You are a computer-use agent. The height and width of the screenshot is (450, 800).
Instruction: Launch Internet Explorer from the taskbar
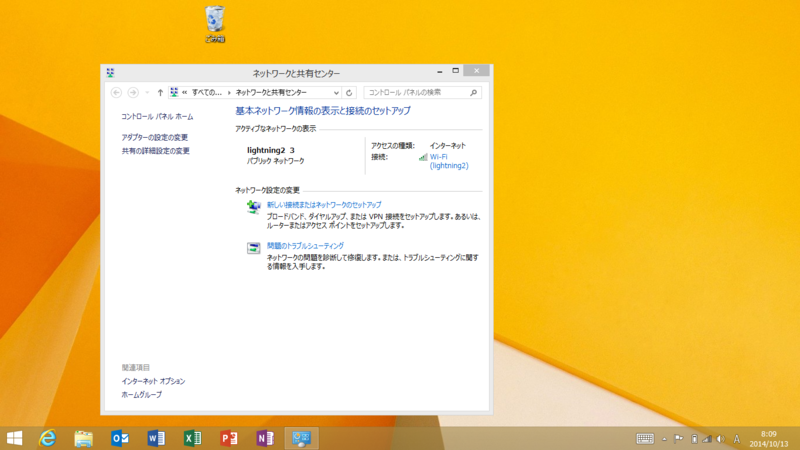click(x=47, y=438)
